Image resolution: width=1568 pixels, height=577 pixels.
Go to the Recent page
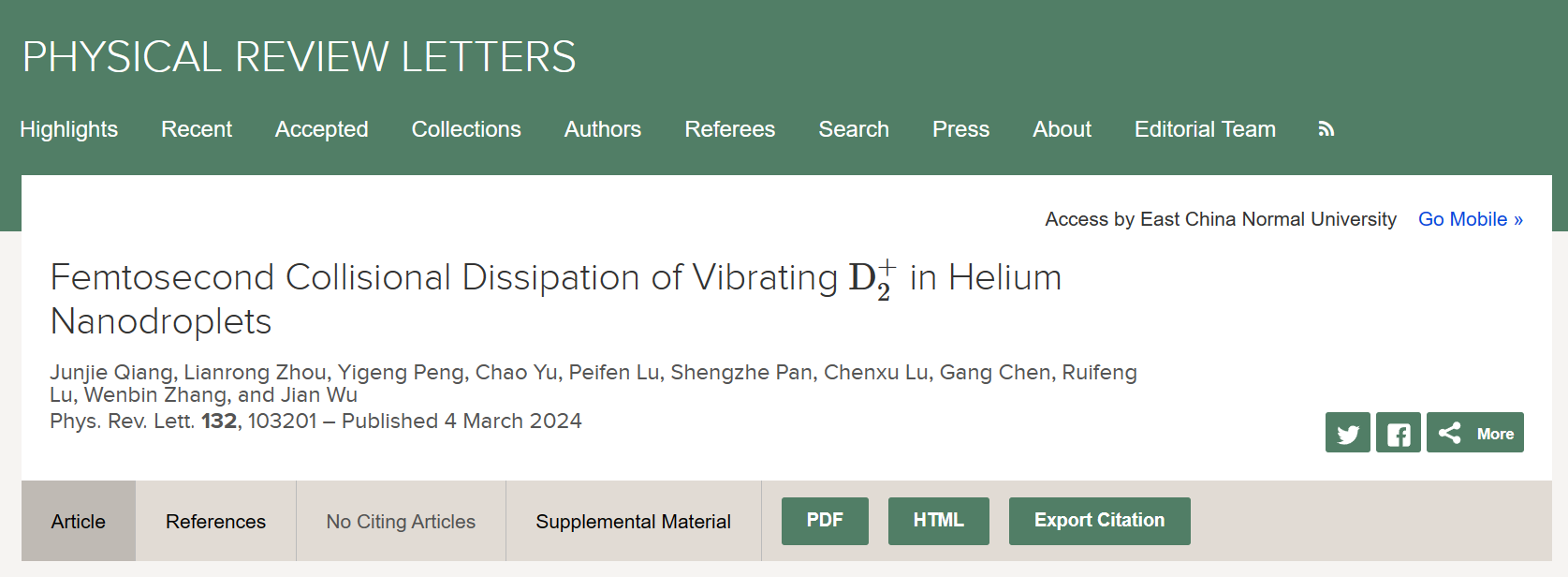(197, 129)
